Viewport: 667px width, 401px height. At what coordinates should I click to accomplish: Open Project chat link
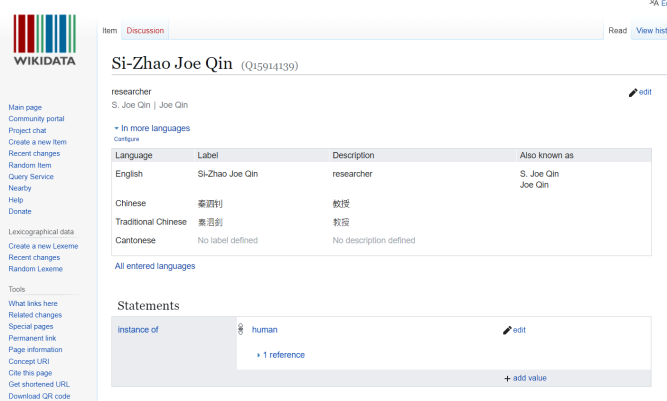click(27, 131)
